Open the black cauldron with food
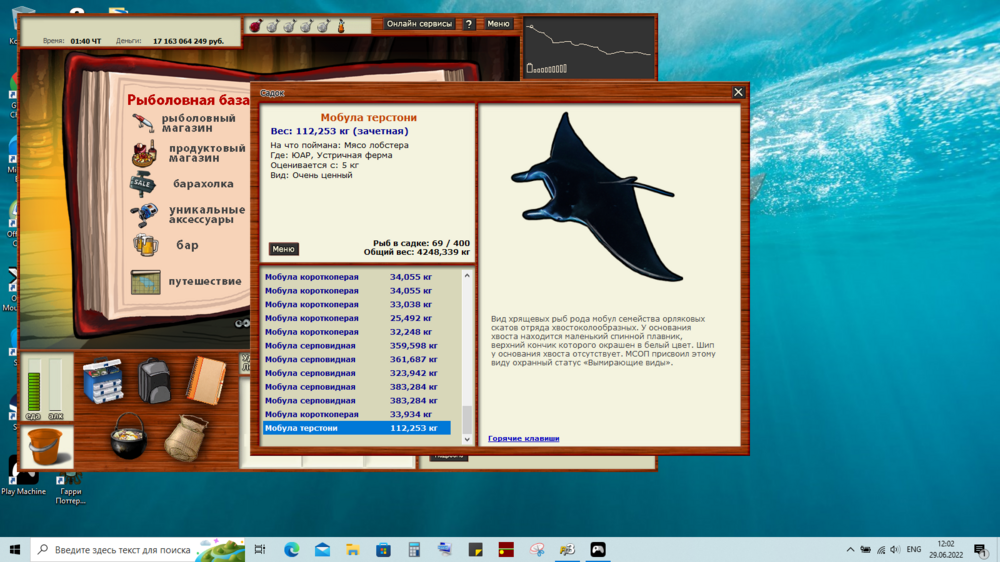This screenshot has height=562, width=1000. coord(128,436)
